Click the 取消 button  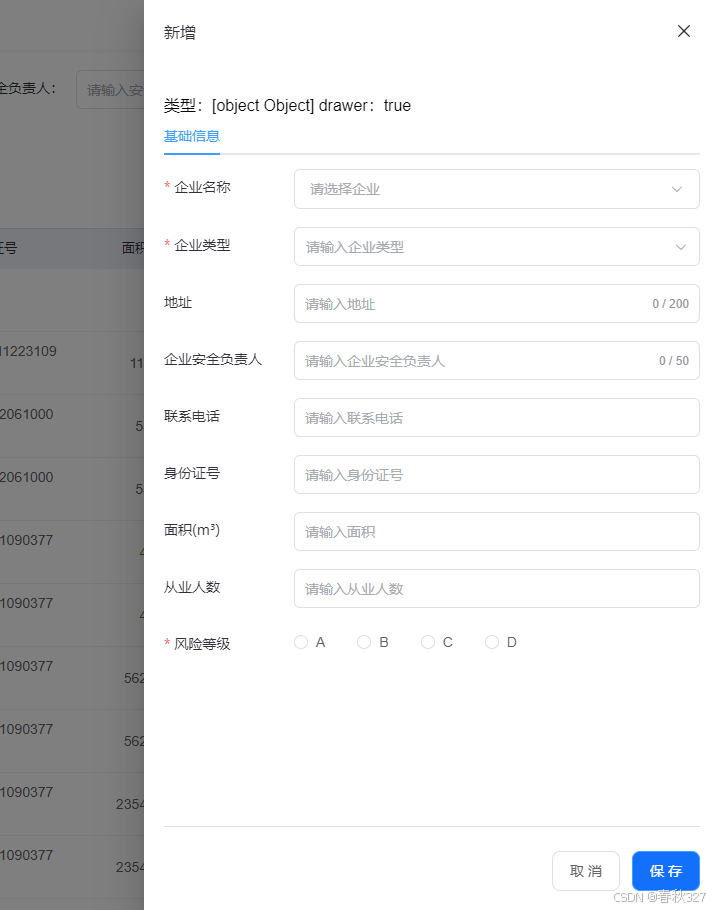point(586,871)
